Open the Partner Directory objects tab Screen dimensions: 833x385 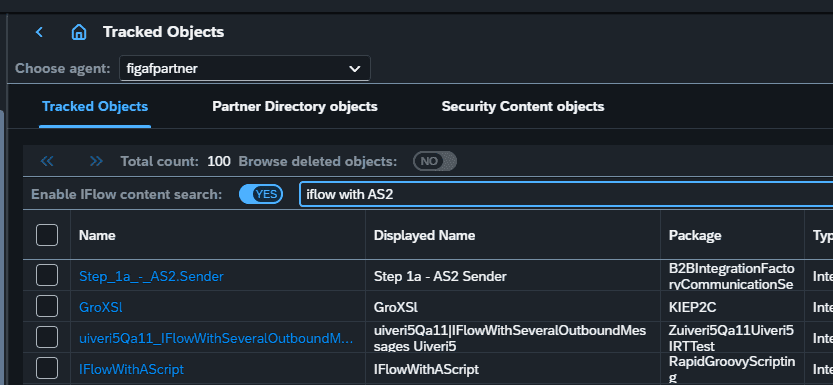click(x=295, y=107)
